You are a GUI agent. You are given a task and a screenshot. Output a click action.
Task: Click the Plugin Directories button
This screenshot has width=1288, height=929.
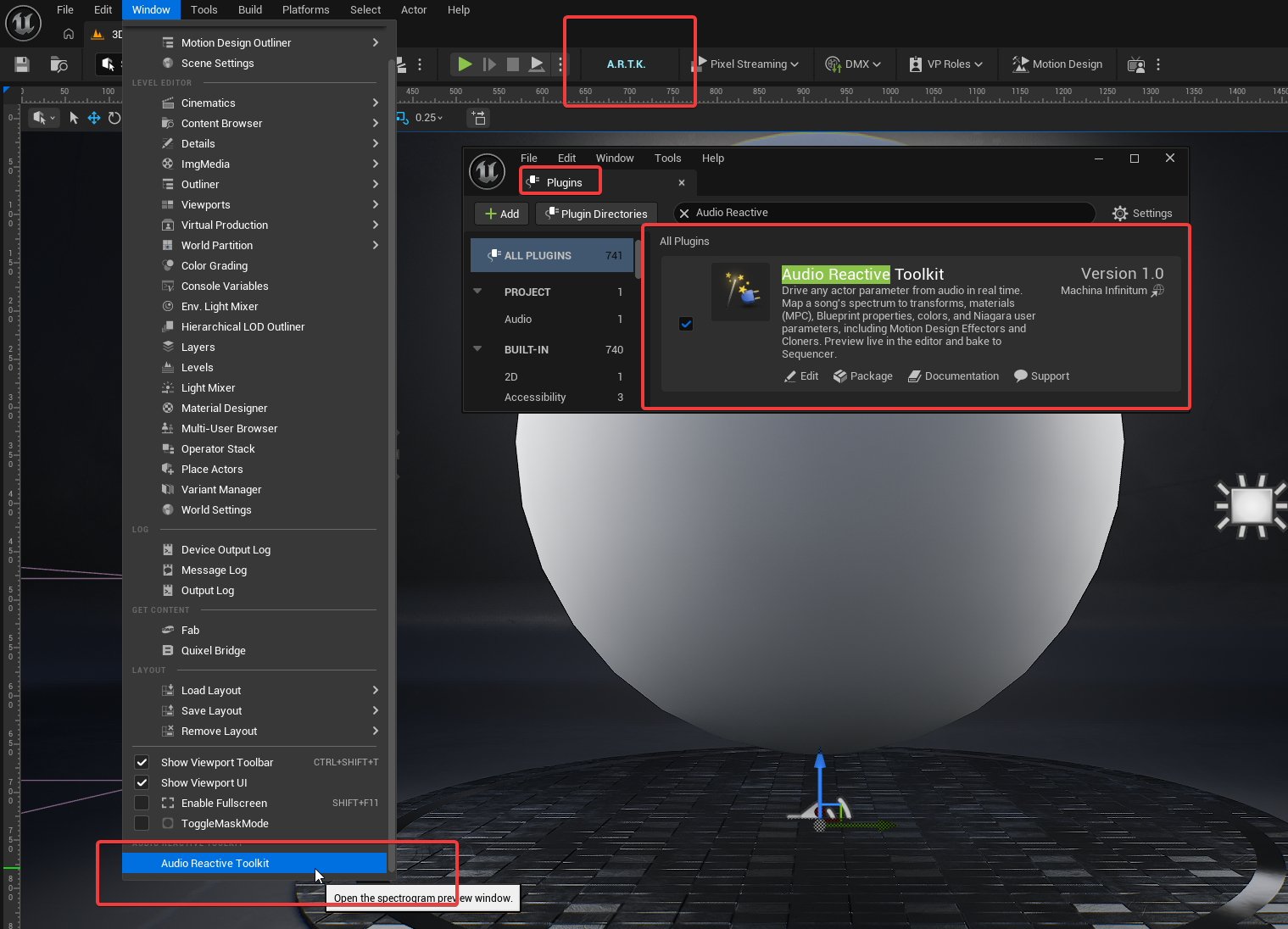[x=597, y=214]
